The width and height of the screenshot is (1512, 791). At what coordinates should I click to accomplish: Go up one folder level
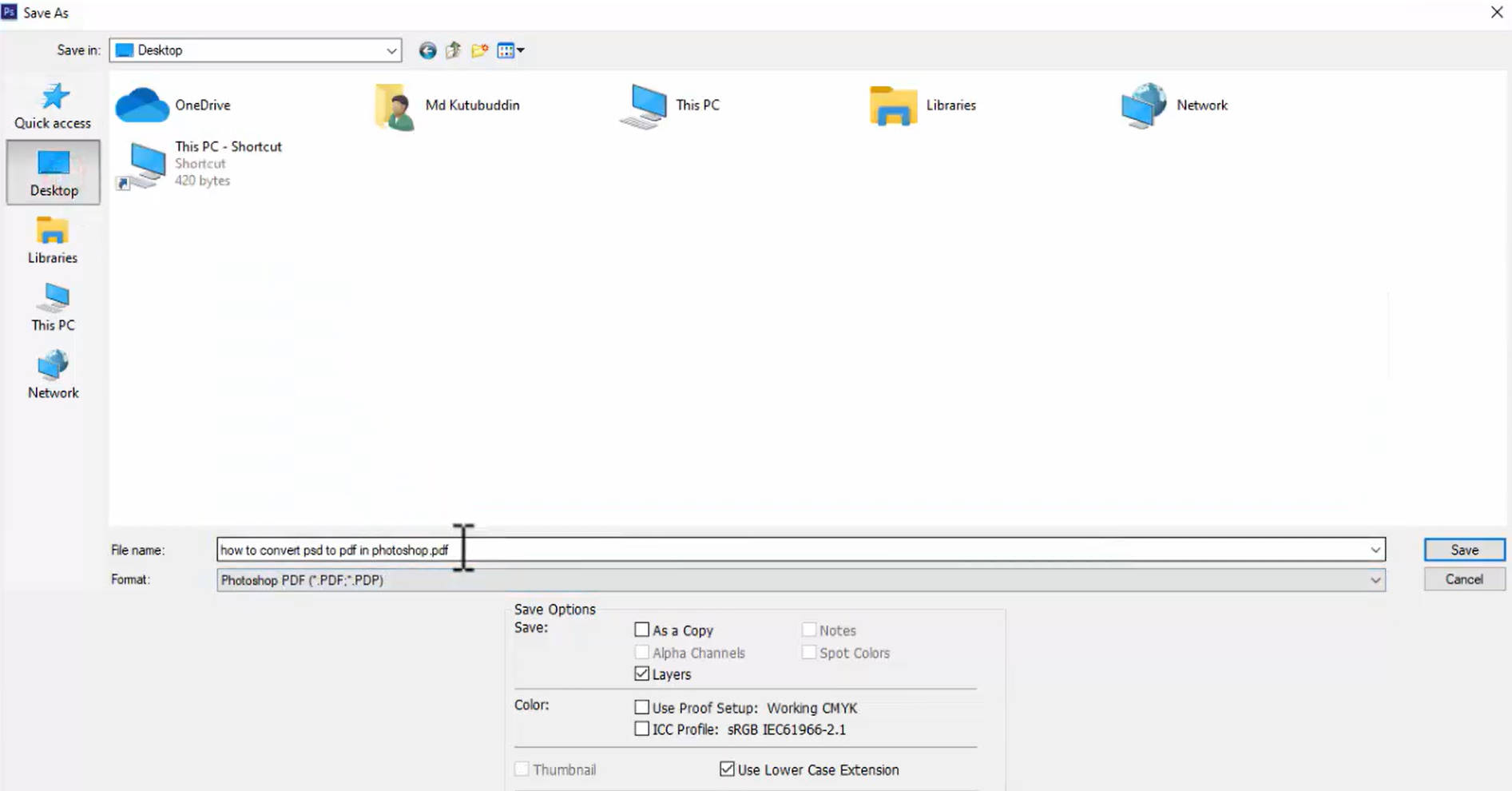tap(453, 50)
